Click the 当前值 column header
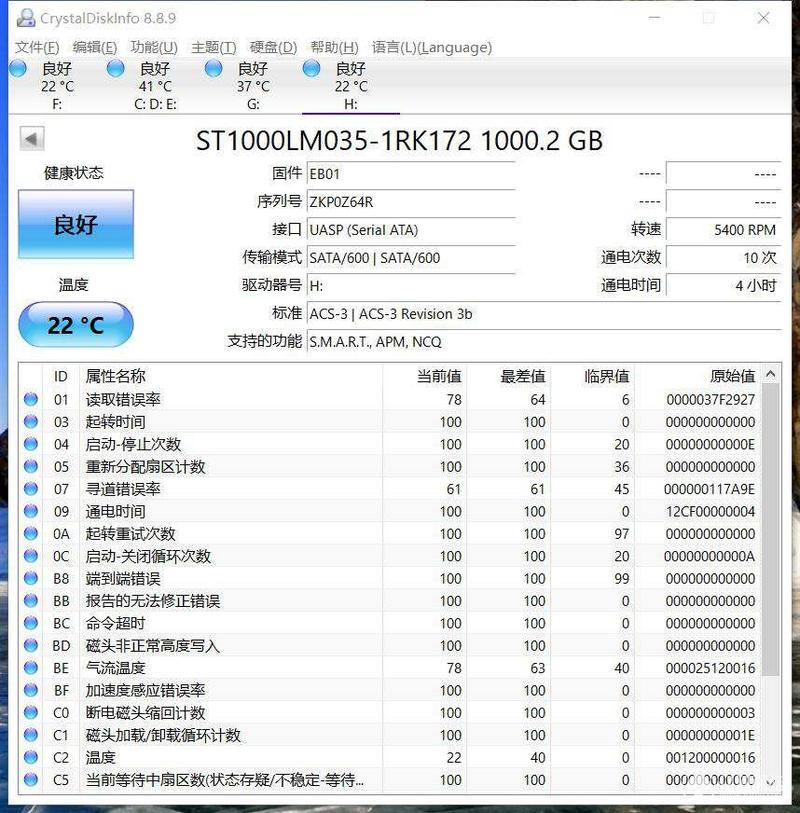The image size is (800, 813). (425, 376)
